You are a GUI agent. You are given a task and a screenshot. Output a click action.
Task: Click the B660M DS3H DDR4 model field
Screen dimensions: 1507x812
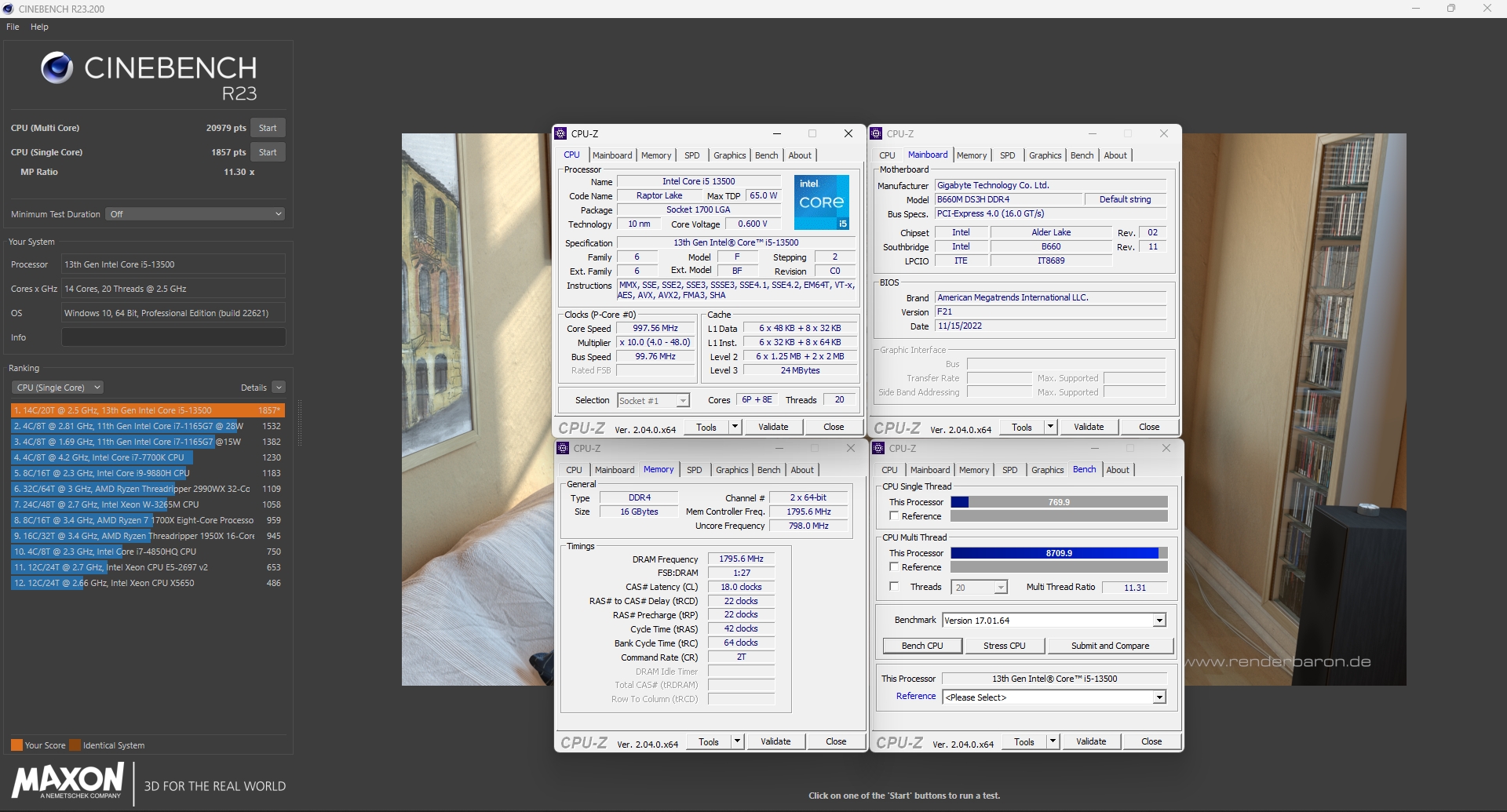1008,199
